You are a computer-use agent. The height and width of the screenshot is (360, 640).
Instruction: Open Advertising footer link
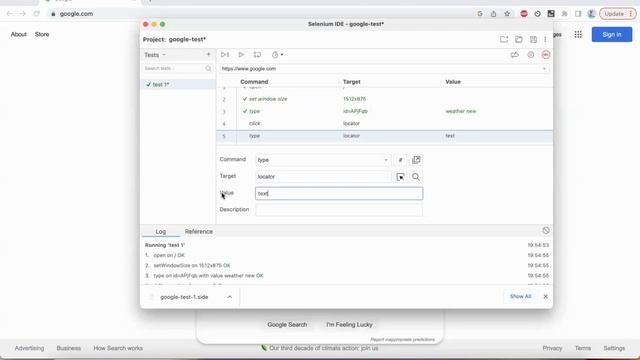(x=29, y=348)
